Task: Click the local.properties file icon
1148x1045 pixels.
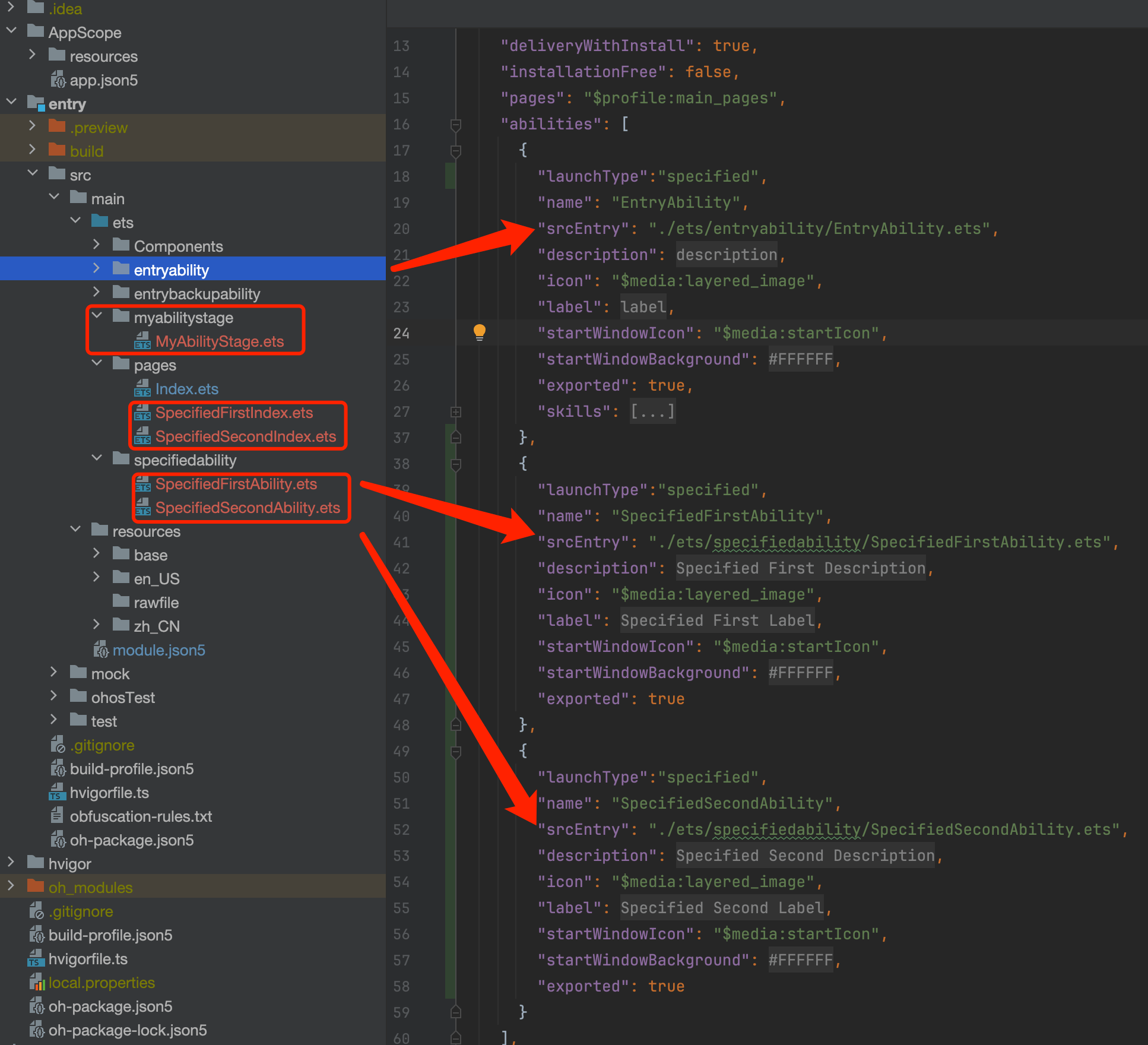Action: (x=36, y=983)
